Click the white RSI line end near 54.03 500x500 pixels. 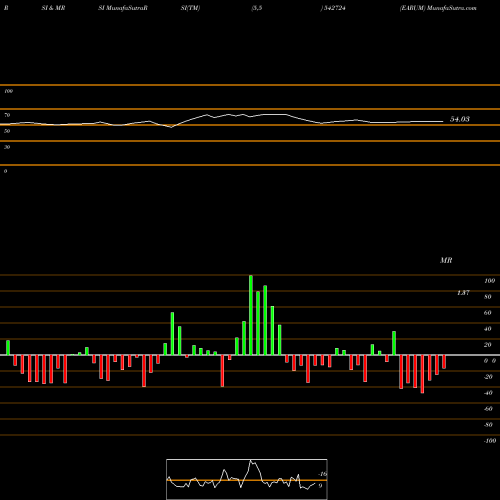pyautogui.click(x=442, y=122)
